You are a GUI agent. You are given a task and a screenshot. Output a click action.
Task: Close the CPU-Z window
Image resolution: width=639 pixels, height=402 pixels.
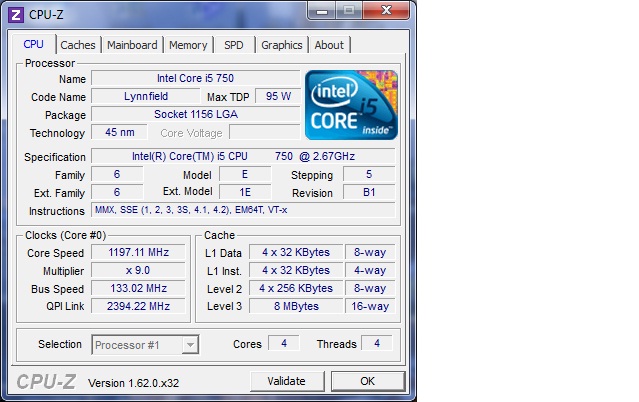pos(386,10)
